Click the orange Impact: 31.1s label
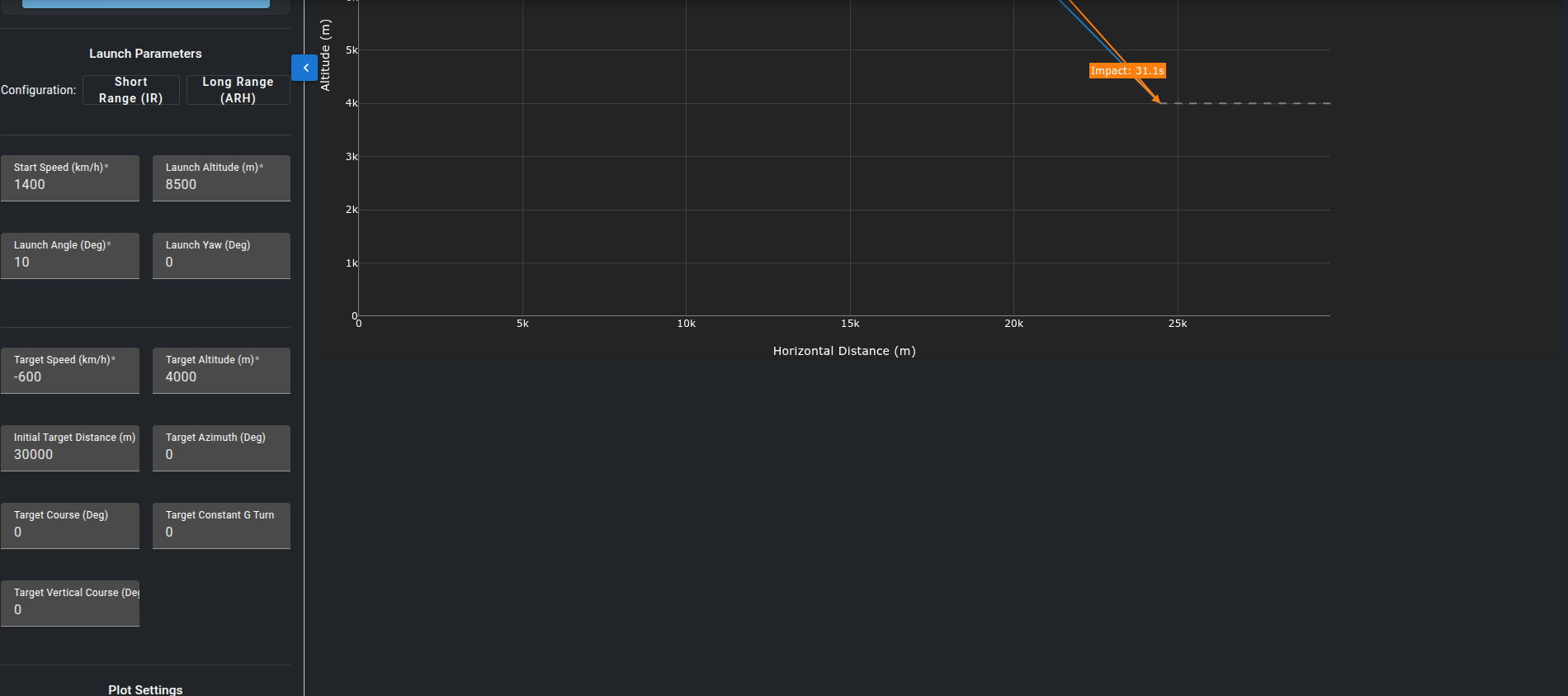Viewport: 1568px width, 696px height. tap(1127, 71)
